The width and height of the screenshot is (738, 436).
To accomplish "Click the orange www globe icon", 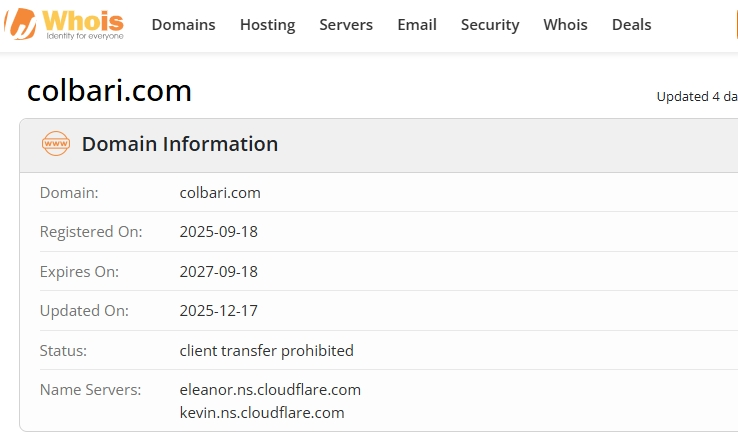I will (56, 144).
